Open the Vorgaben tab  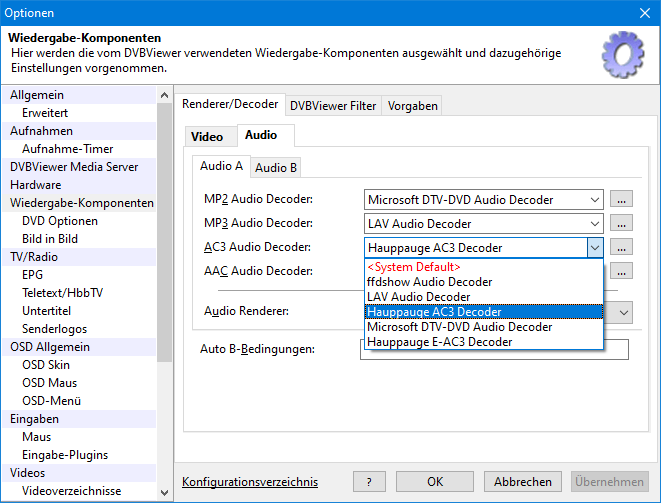click(x=412, y=106)
